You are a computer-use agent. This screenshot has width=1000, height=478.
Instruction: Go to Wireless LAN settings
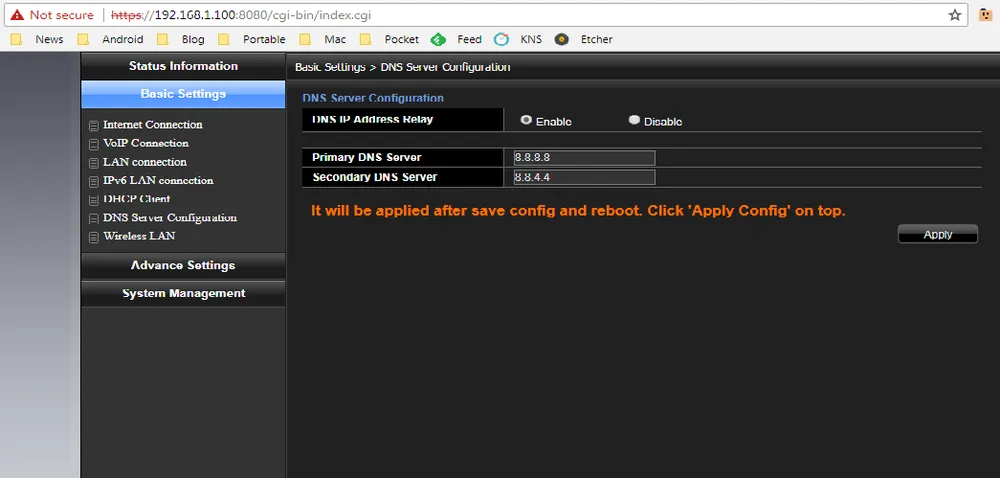pos(139,236)
